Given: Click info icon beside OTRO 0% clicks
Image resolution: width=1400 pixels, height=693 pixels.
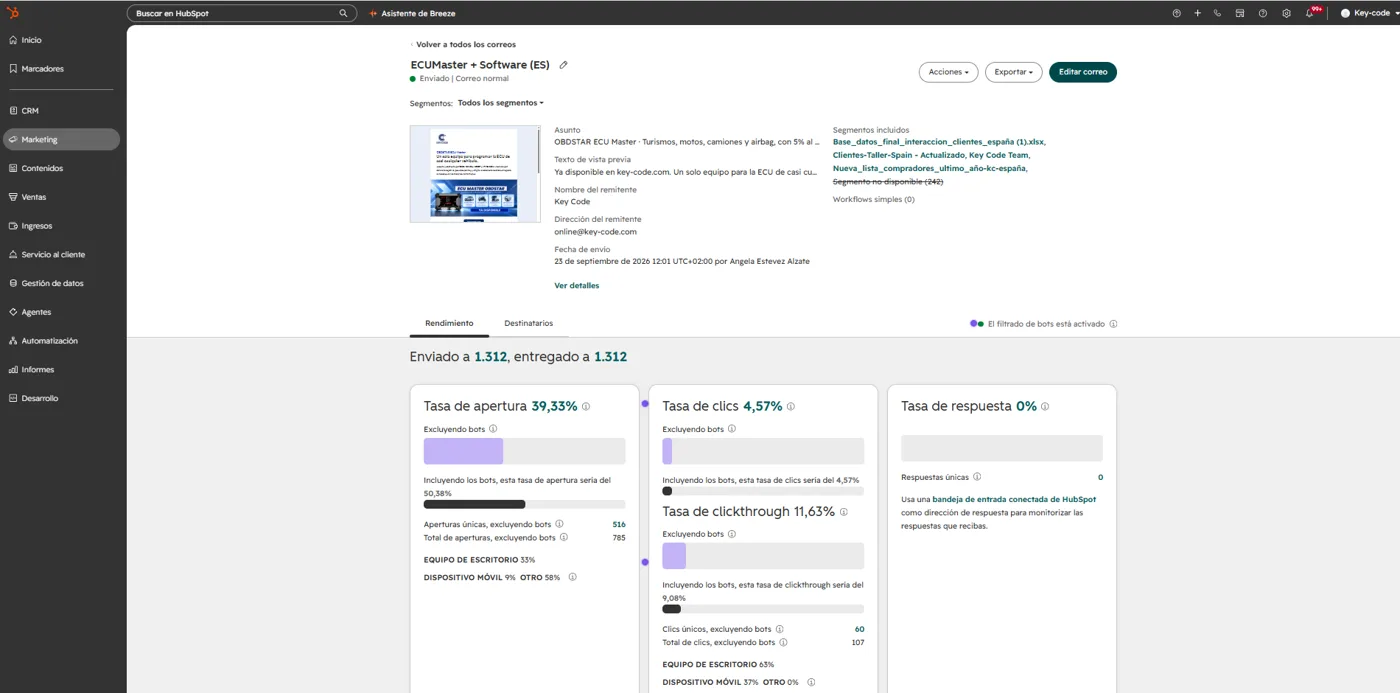Looking at the screenshot, I should click(x=811, y=682).
